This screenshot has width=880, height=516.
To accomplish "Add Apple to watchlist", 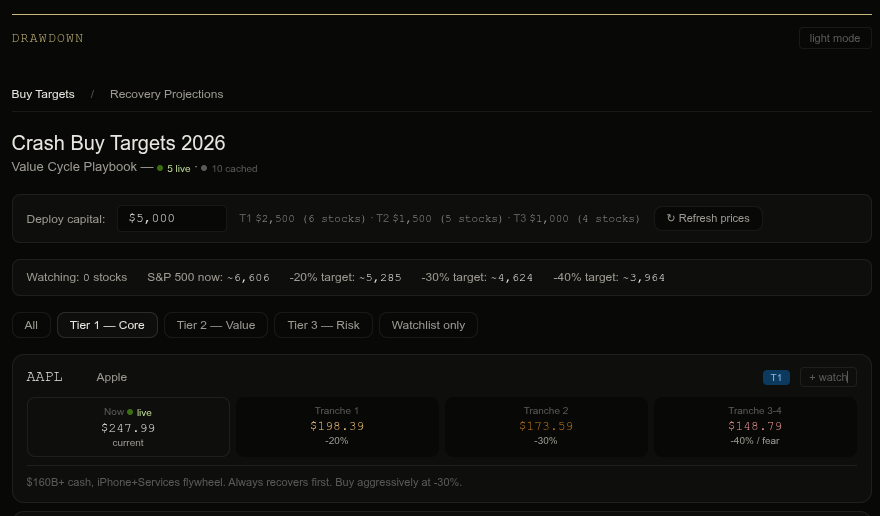I will tap(828, 377).
